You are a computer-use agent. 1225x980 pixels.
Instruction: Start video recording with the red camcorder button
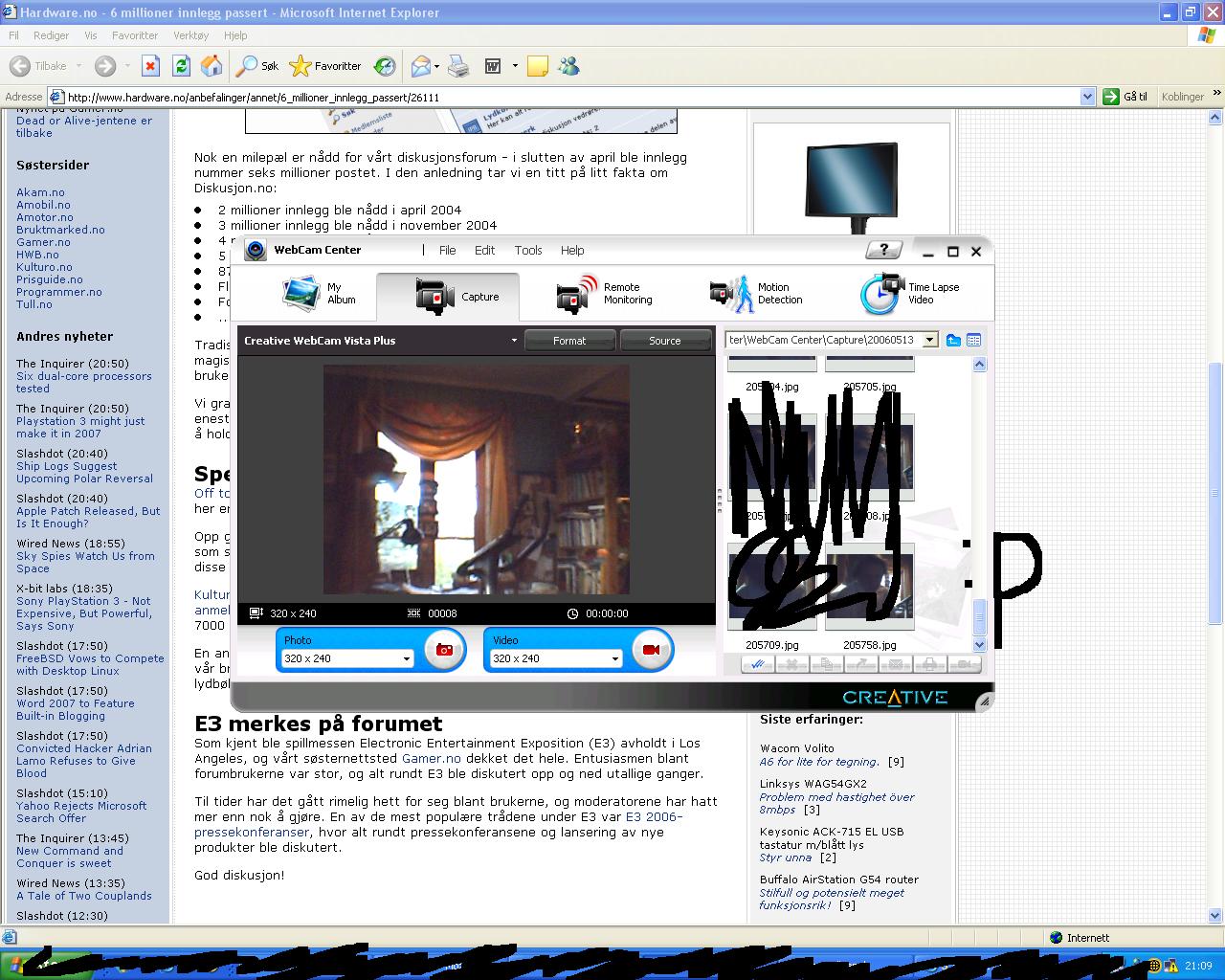point(652,650)
